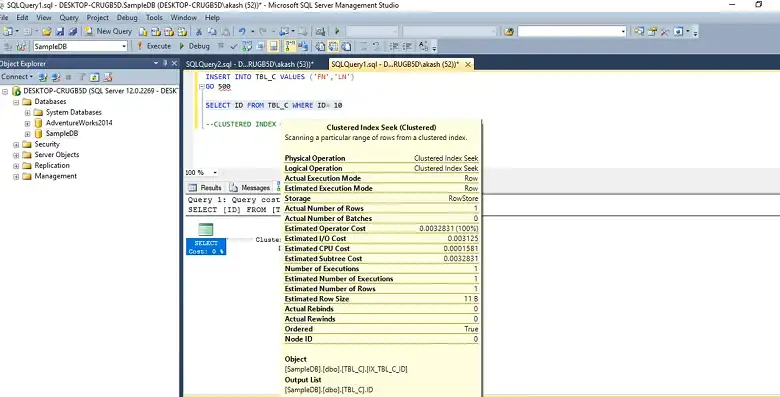This screenshot has width=780, height=397.
Task: Close the Object Explorer panel
Action: pyautogui.click(x=174, y=63)
